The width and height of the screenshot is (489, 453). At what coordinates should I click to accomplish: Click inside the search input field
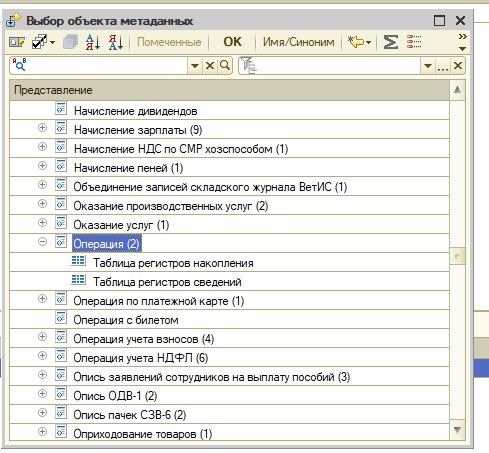pyautogui.click(x=107, y=66)
